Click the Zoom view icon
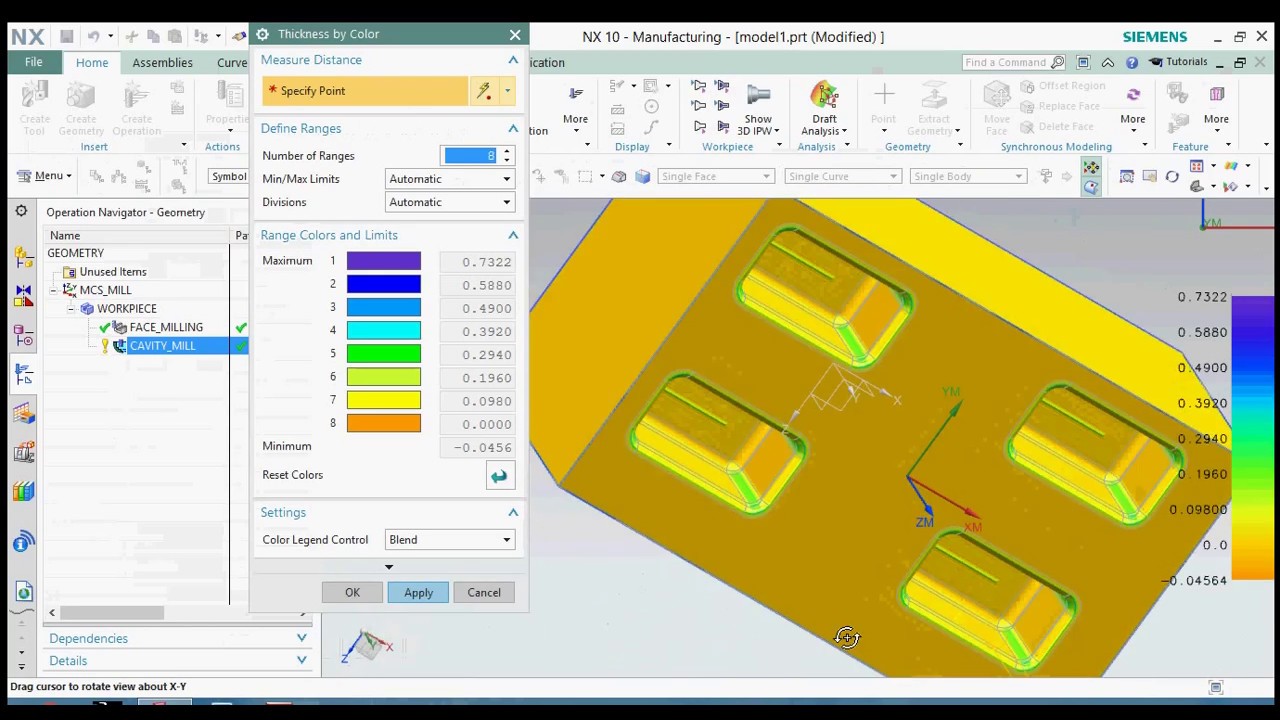The width and height of the screenshot is (1280, 720). point(1127,177)
